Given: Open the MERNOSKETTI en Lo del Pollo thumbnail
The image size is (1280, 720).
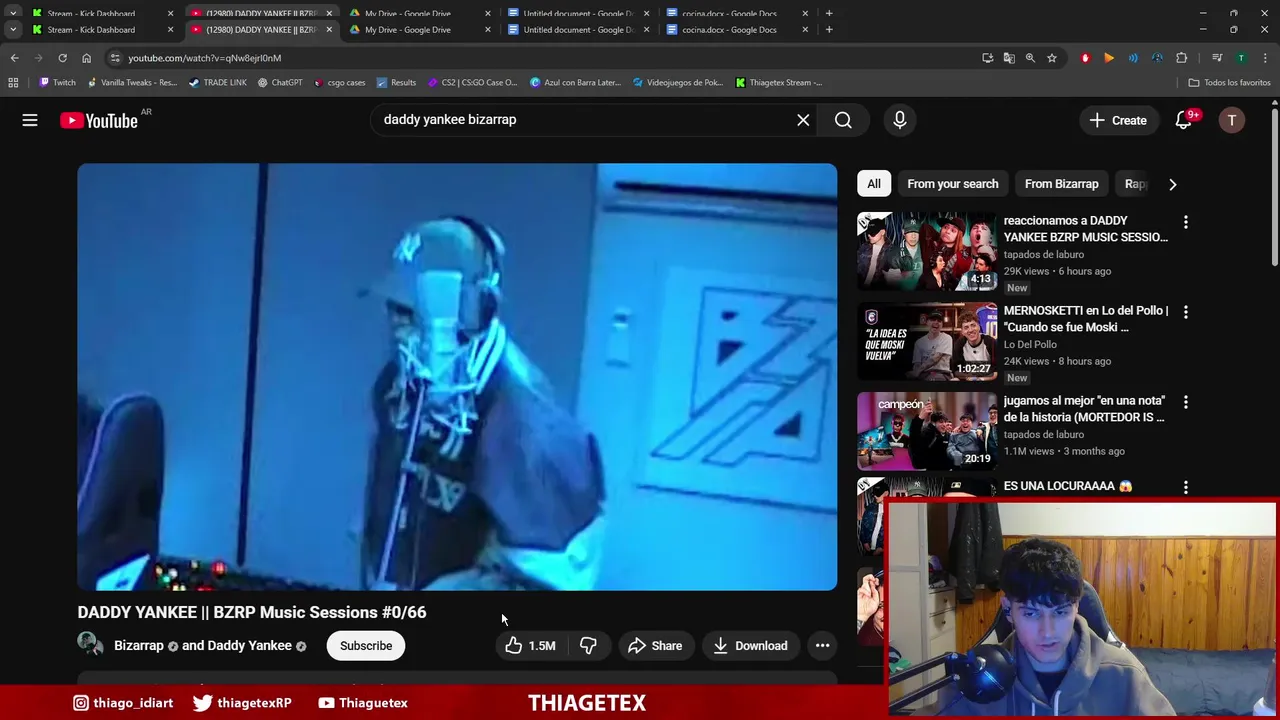Looking at the screenshot, I should (927, 341).
